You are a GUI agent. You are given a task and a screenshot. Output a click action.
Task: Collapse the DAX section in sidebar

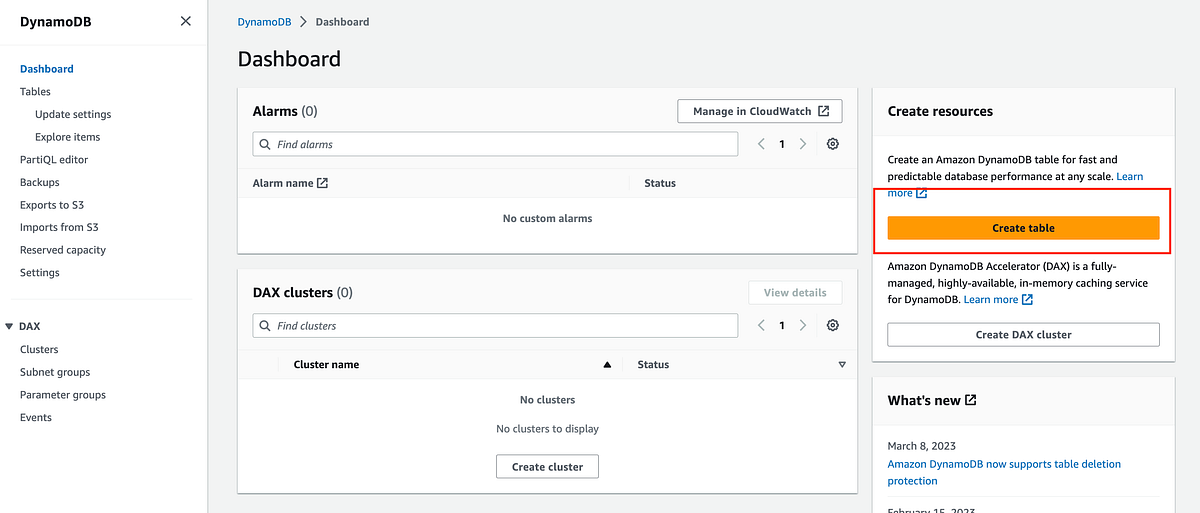pos(9,326)
